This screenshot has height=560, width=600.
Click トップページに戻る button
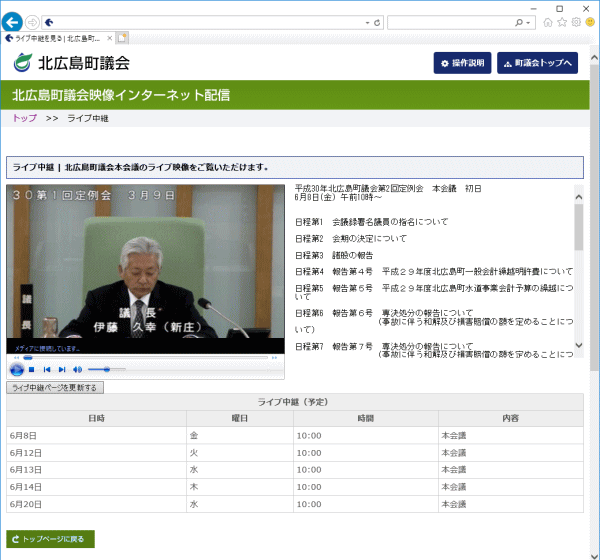tap(51, 539)
